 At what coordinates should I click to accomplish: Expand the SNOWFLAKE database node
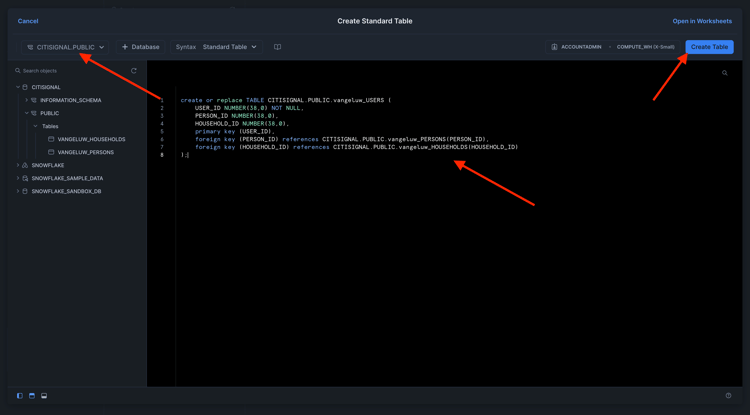pyautogui.click(x=18, y=165)
